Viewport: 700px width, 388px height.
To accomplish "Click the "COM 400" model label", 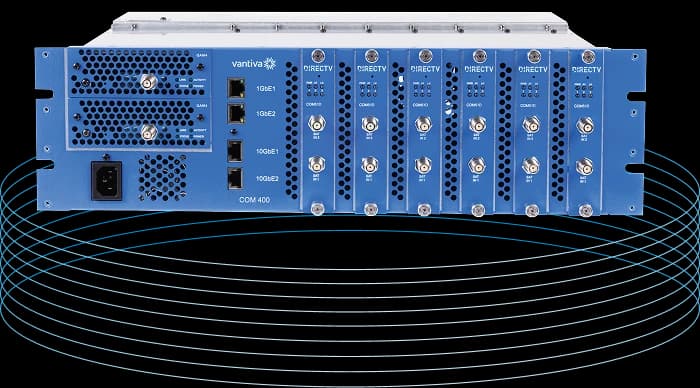I will click(x=254, y=200).
